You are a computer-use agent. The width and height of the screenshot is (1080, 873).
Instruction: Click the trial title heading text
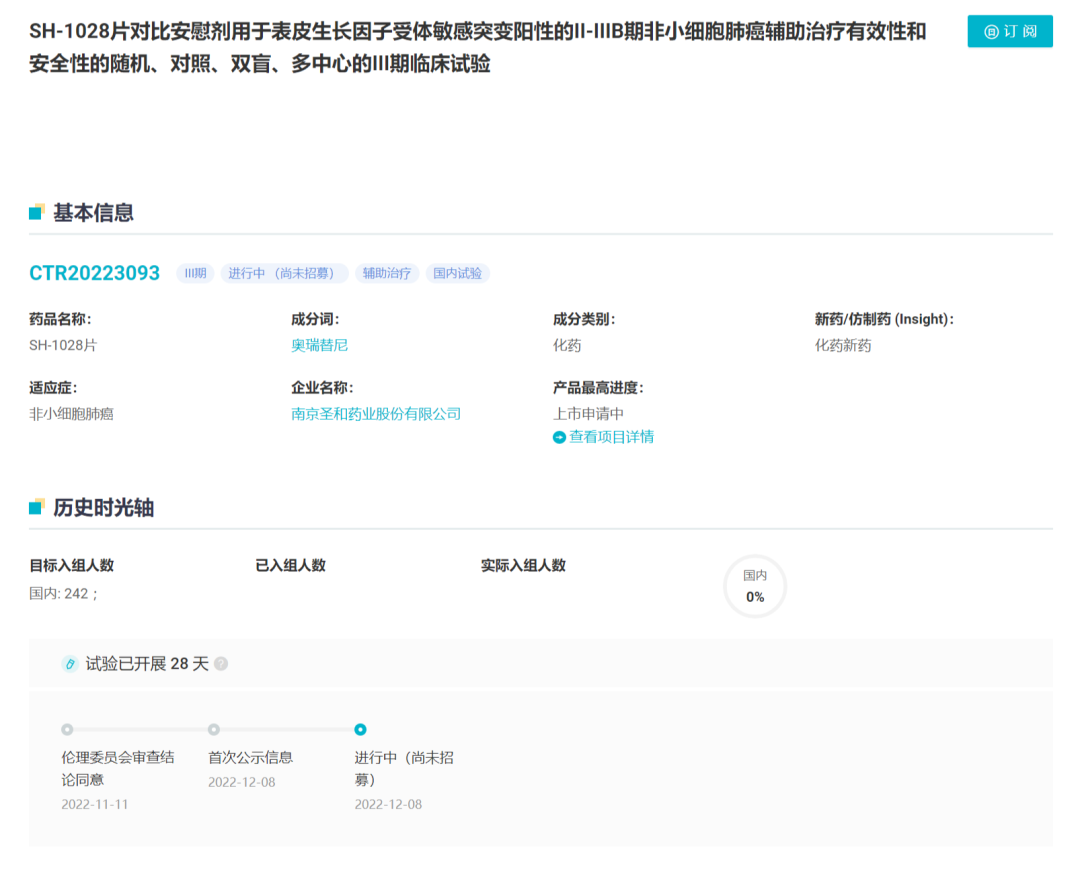coord(477,48)
